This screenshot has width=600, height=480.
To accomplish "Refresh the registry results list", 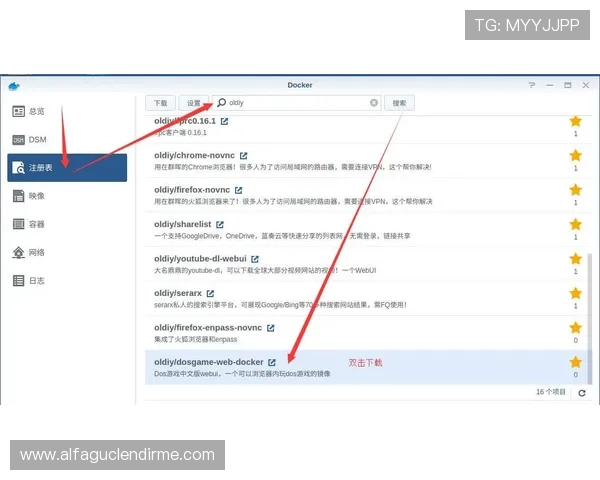I will [x=582, y=393].
